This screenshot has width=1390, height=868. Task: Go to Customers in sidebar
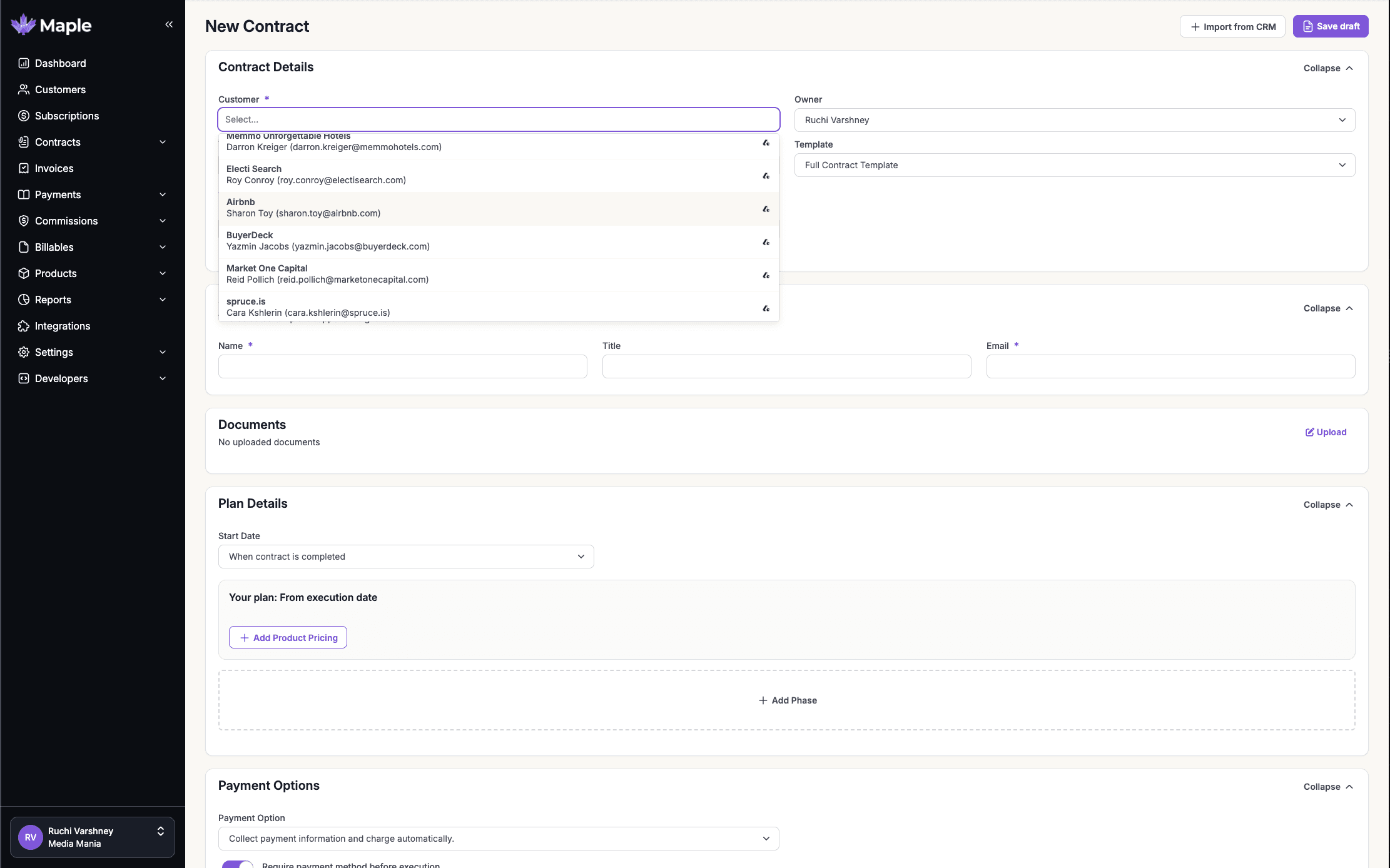pyautogui.click(x=60, y=89)
